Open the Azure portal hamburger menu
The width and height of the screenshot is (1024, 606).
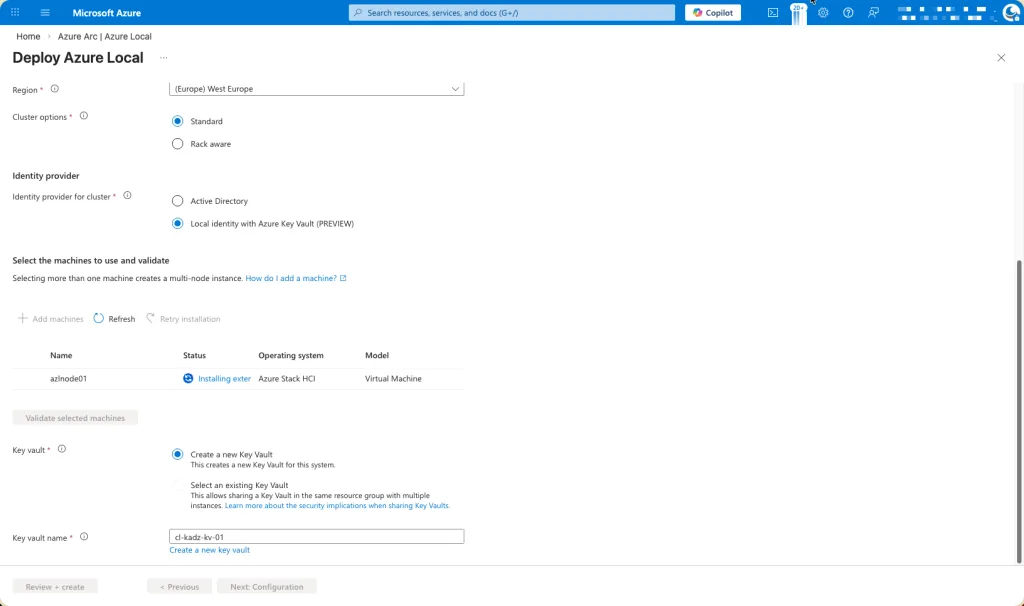pos(45,13)
